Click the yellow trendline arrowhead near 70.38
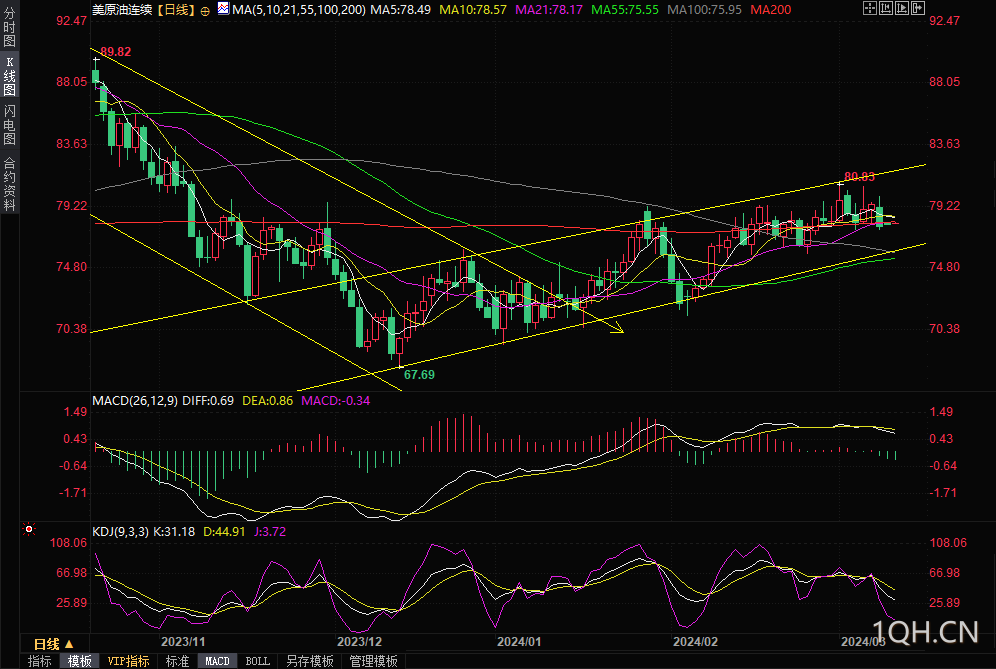996x669 pixels. click(618, 328)
